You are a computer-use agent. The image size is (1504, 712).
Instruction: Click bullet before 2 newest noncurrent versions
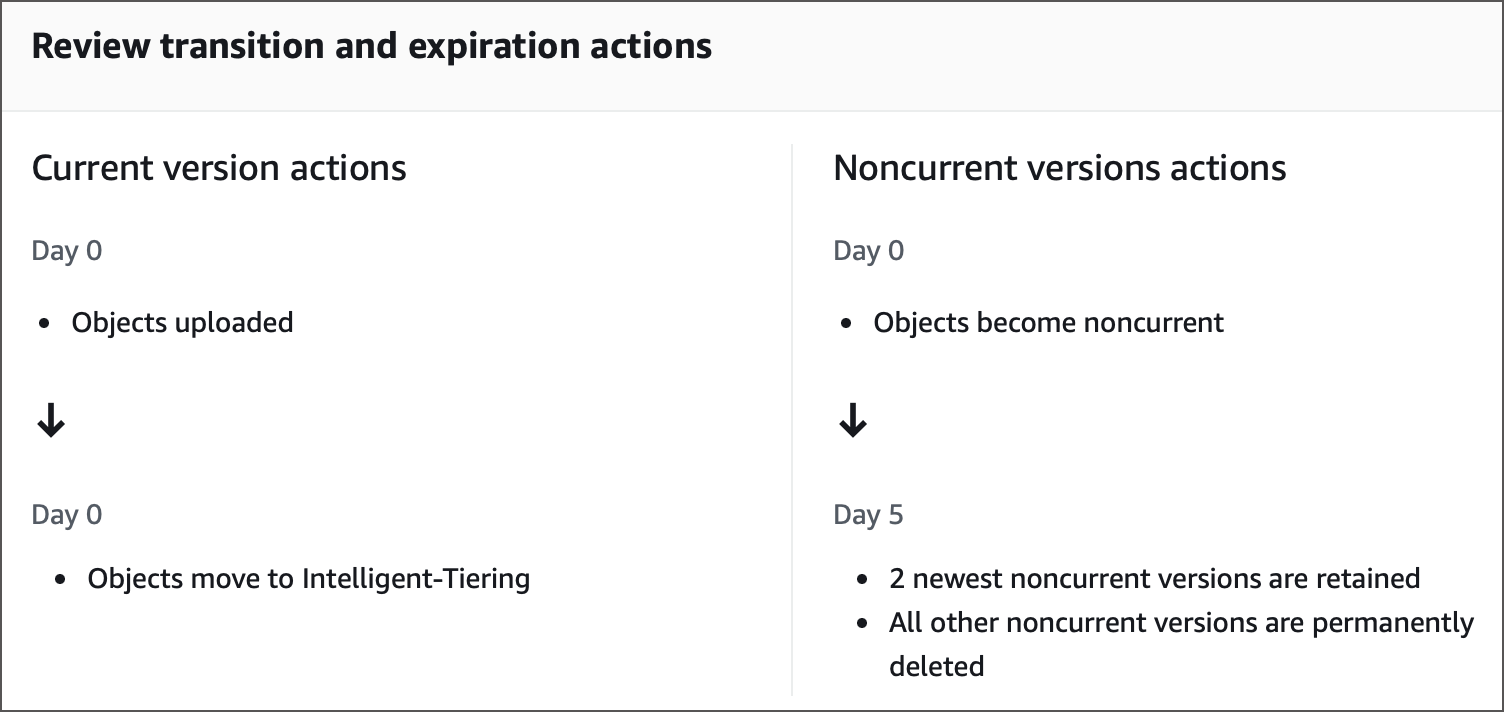[x=863, y=580]
